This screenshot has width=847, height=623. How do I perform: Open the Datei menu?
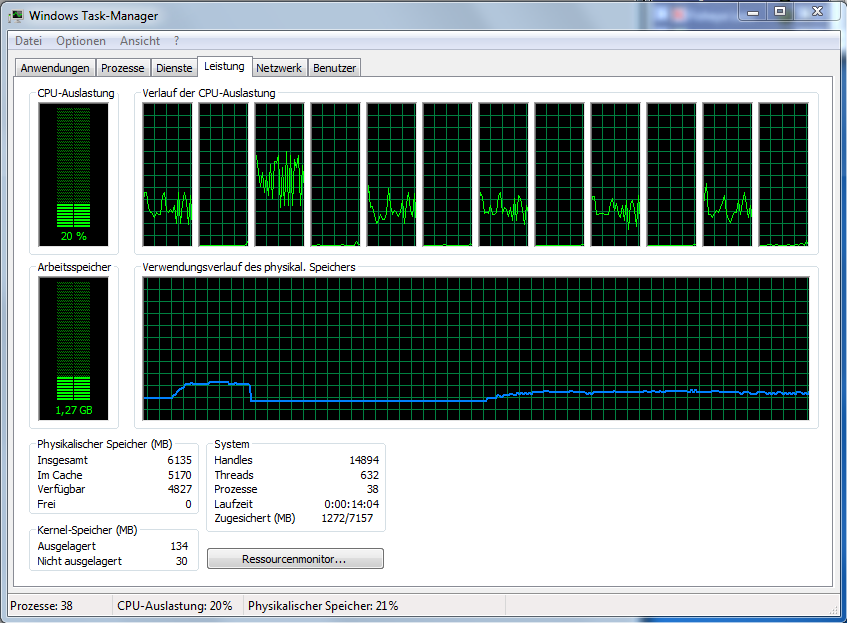[x=29, y=41]
